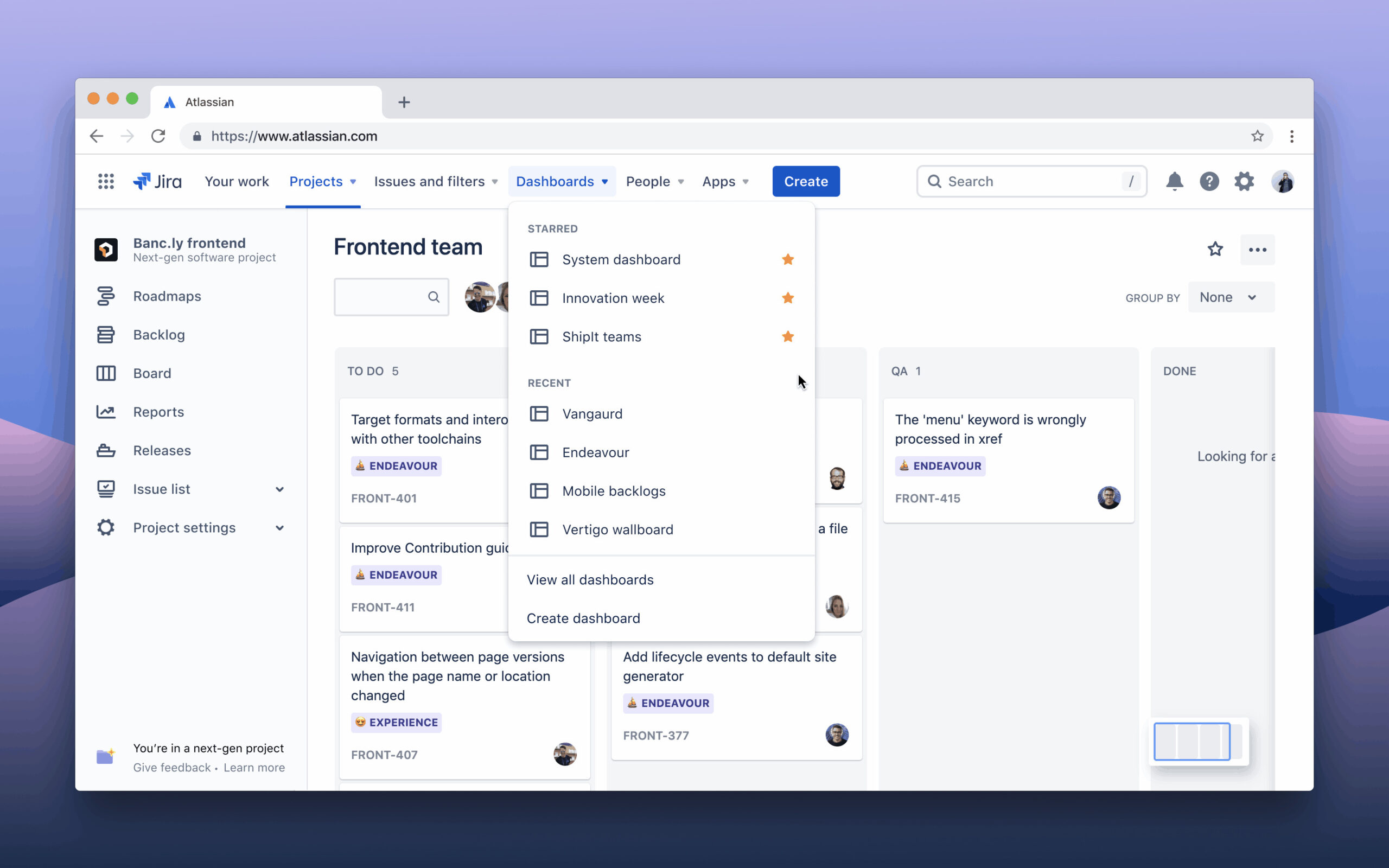Image resolution: width=1389 pixels, height=868 pixels.
Task: Expand the Issue list section
Action: (x=279, y=489)
